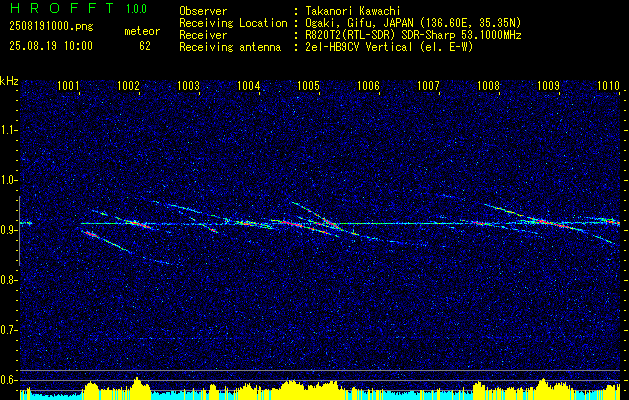Click the 1.1 kHz axis label
The height and width of the screenshot is (400, 629).
click(x=8, y=130)
